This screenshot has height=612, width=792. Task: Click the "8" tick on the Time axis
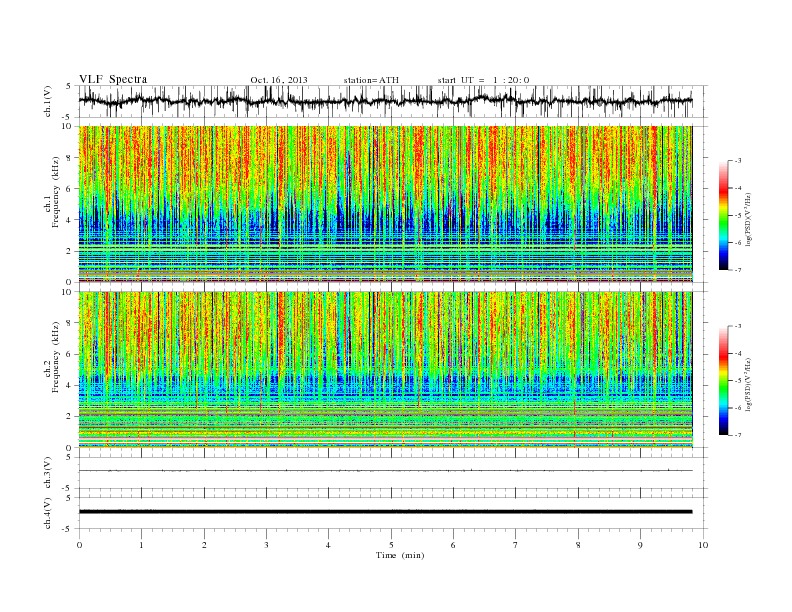tap(578, 545)
